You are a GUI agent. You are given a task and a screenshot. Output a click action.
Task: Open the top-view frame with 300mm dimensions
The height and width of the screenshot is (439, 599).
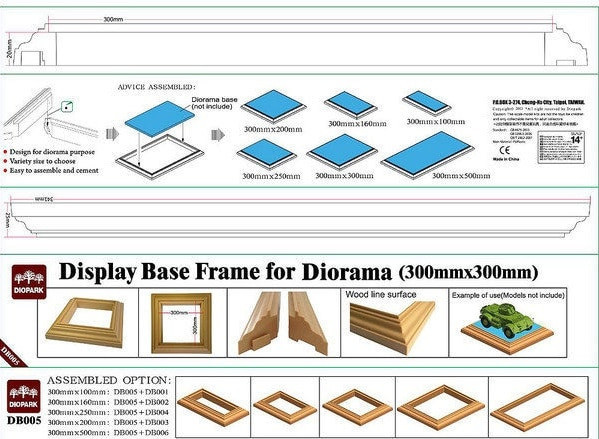coord(181,323)
